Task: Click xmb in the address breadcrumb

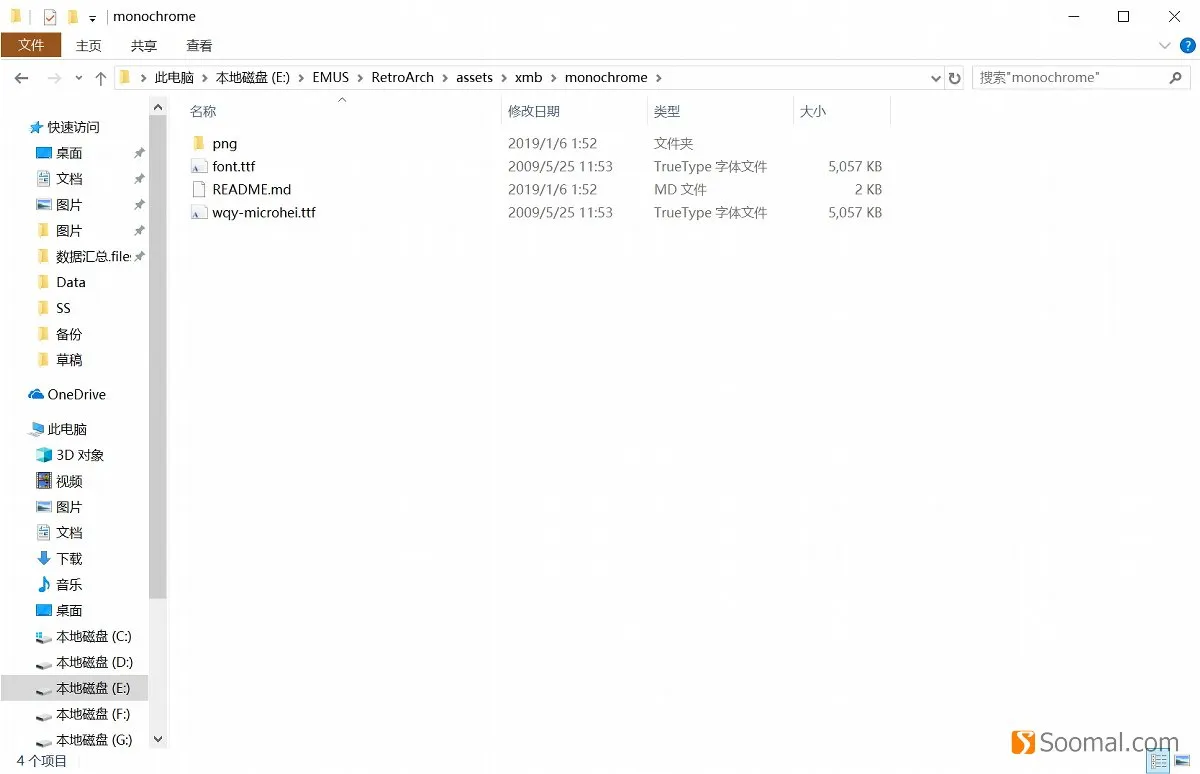Action: coord(529,78)
